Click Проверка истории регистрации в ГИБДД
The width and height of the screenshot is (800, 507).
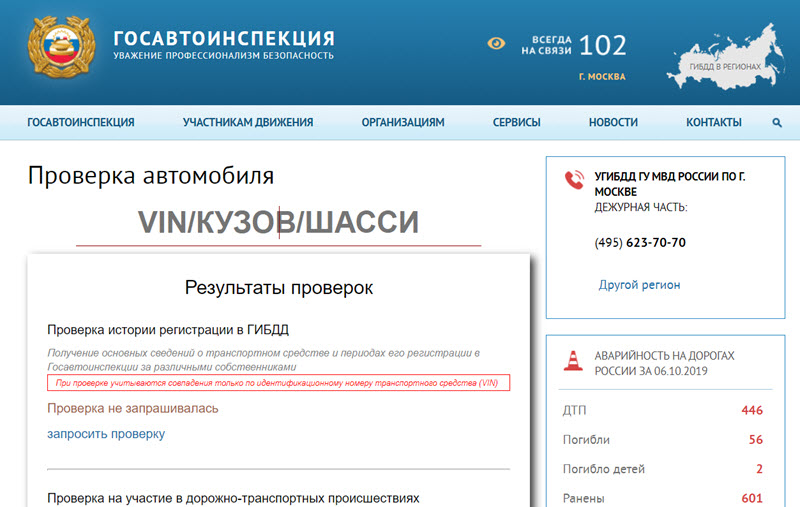pyautogui.click(x=168, y=330)
